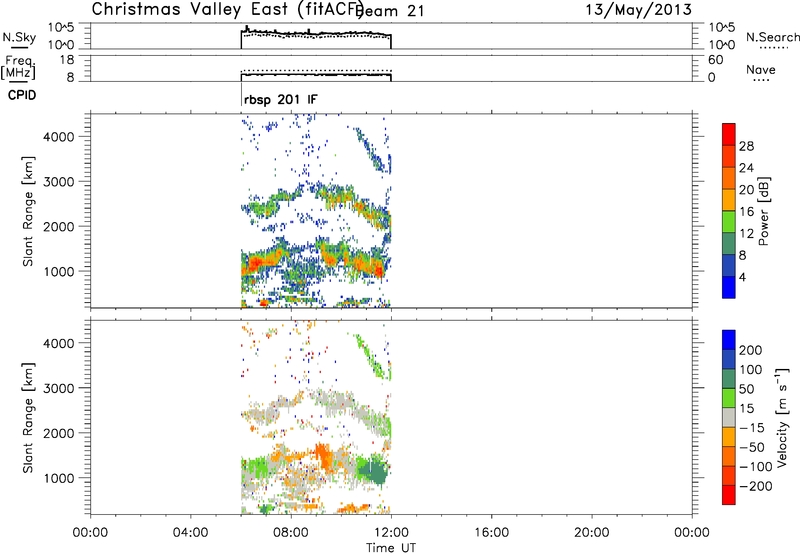The width and height of the screenshot is (800, 554).
Task: Click the '04:00' time axis label
Action: click(x=190, y=533)
